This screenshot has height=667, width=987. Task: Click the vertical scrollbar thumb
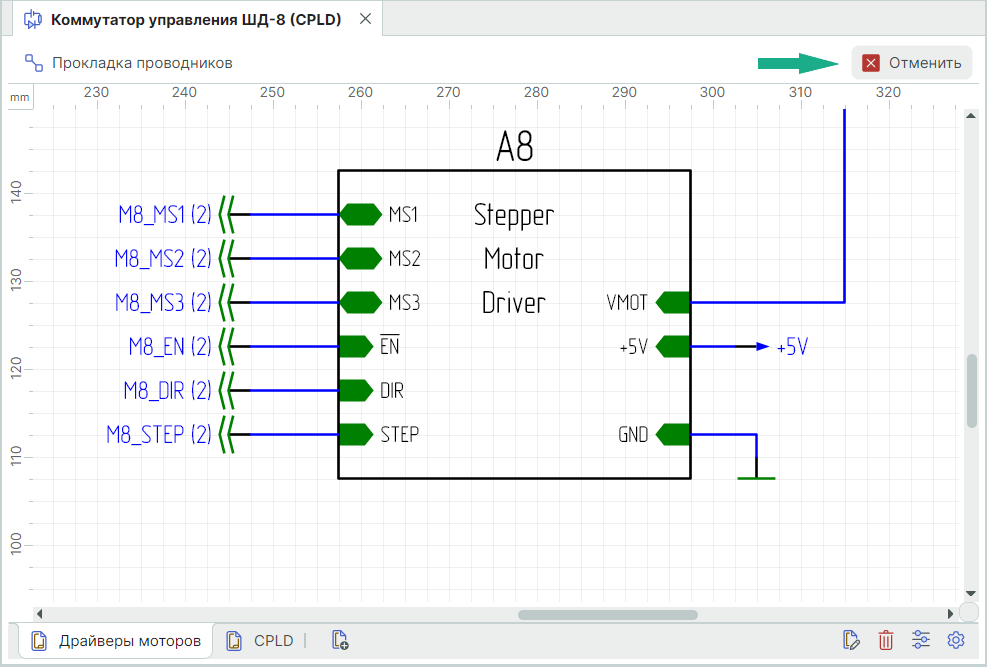[971, 390]
